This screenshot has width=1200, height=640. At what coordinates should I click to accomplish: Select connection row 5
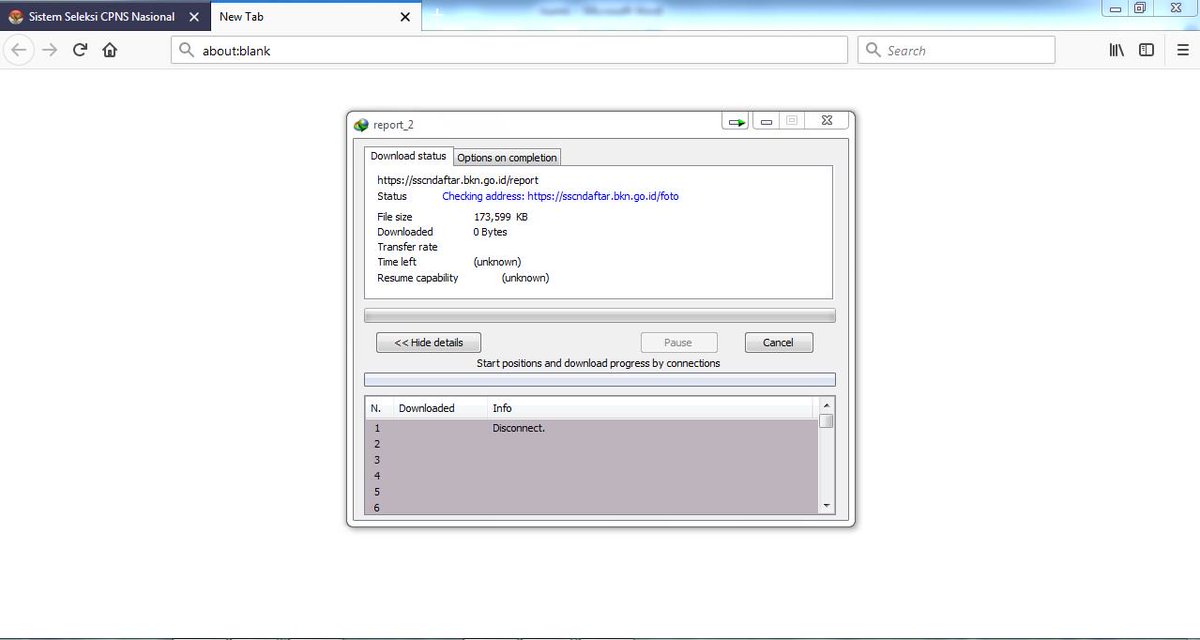pyautogui.click(x=591, y=492)
